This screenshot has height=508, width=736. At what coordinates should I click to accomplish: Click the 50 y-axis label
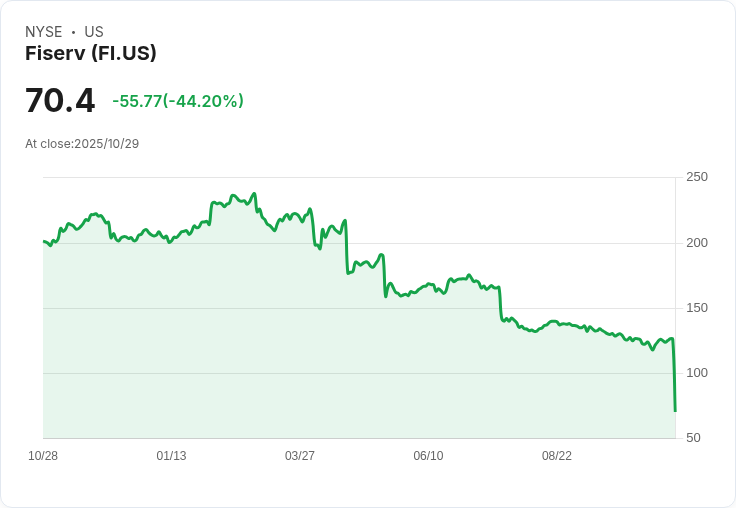[693, 438]
